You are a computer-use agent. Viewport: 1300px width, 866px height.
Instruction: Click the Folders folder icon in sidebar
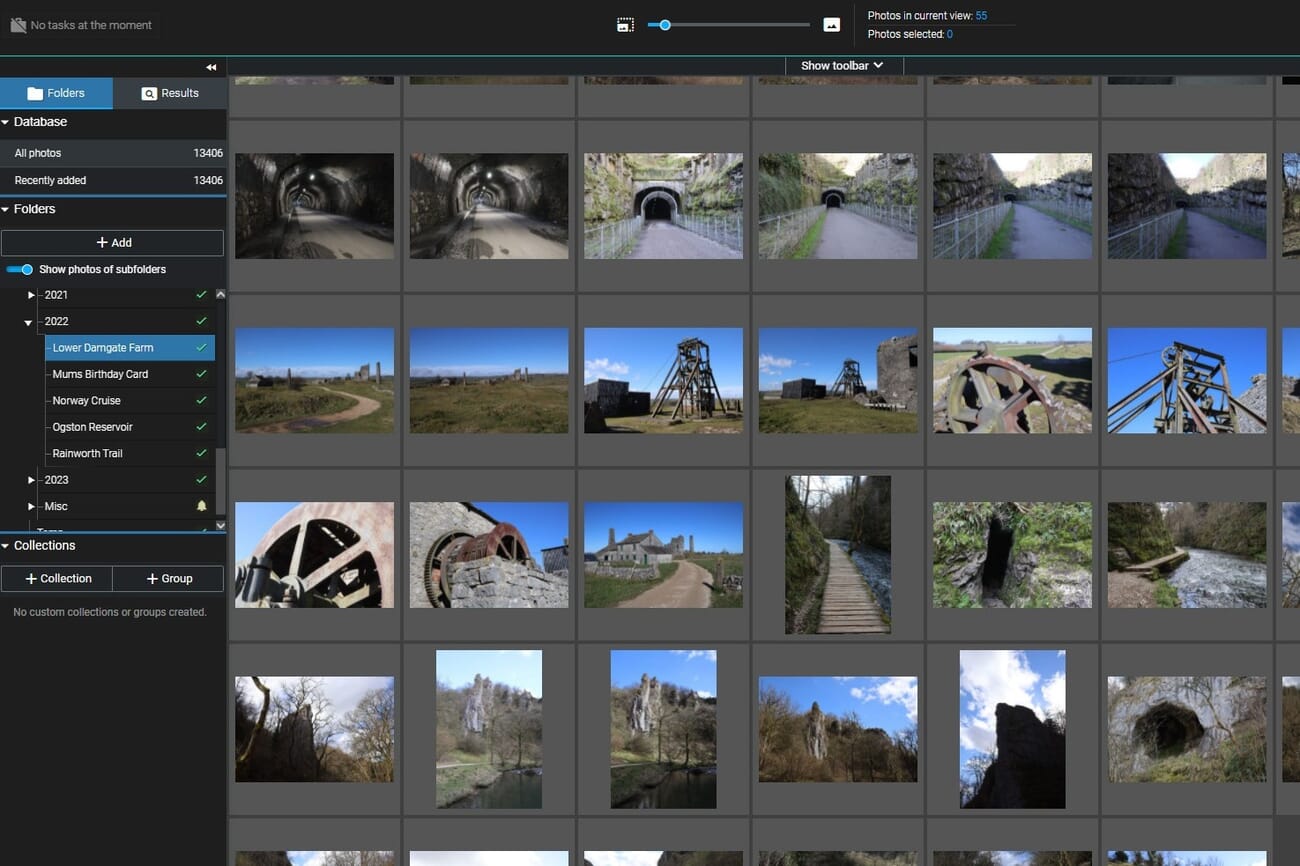coord(37,92)
